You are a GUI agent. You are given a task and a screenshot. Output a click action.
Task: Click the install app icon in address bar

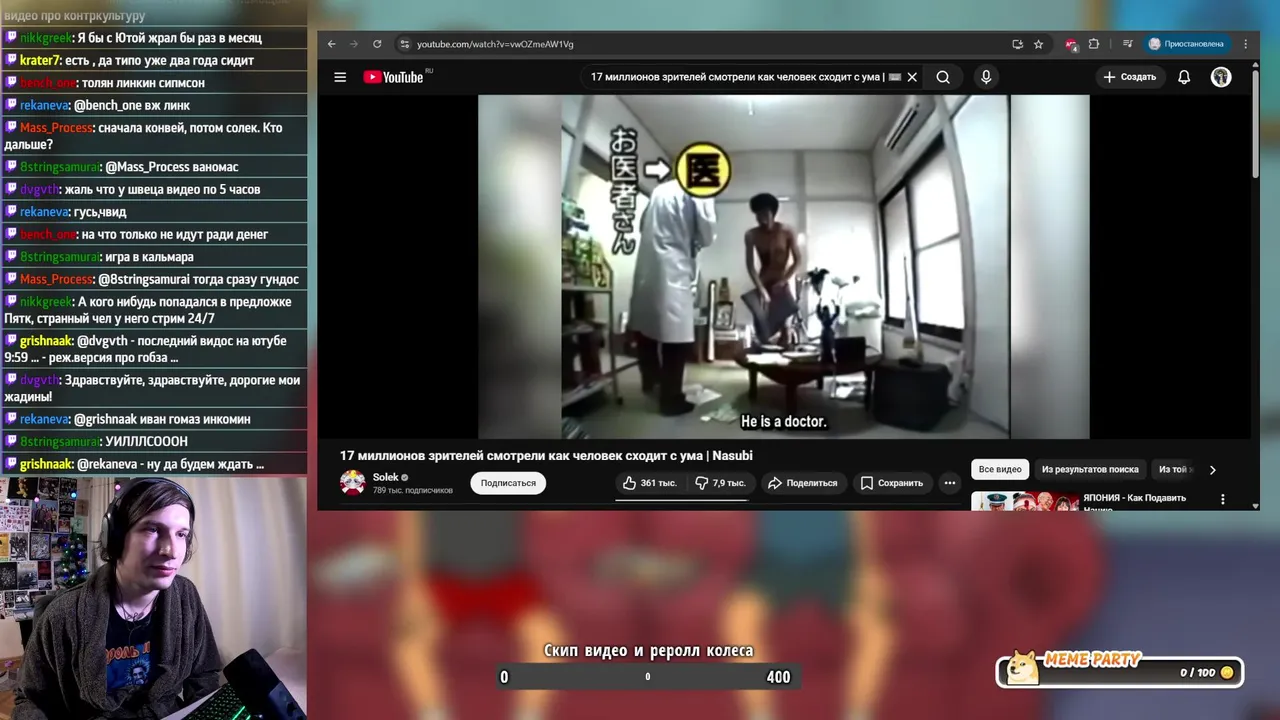point(1017,44)
